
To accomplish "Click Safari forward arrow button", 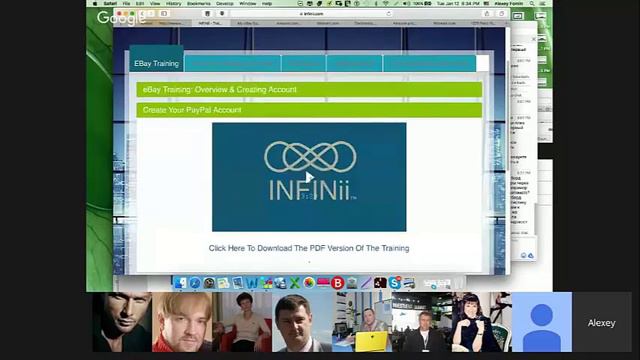I will [150, 13].
